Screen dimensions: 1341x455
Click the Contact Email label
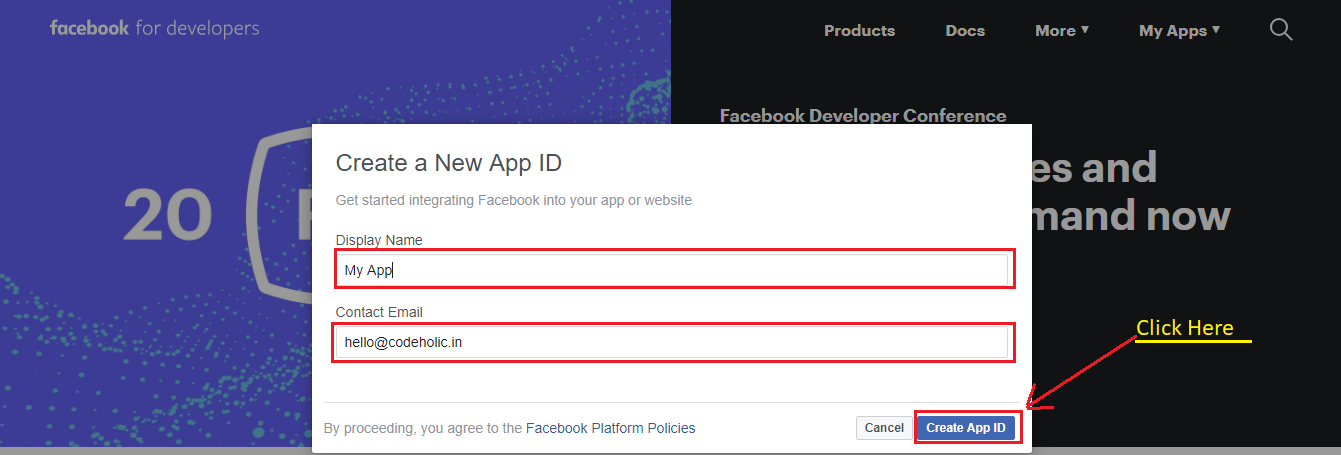pyautogui.click(x=379, y=312)
